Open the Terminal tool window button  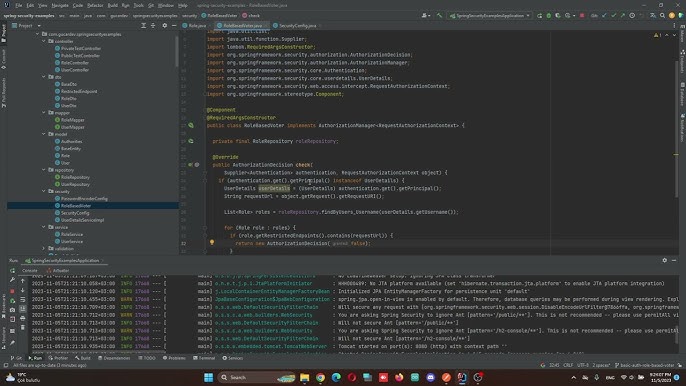tap(204, 358)
